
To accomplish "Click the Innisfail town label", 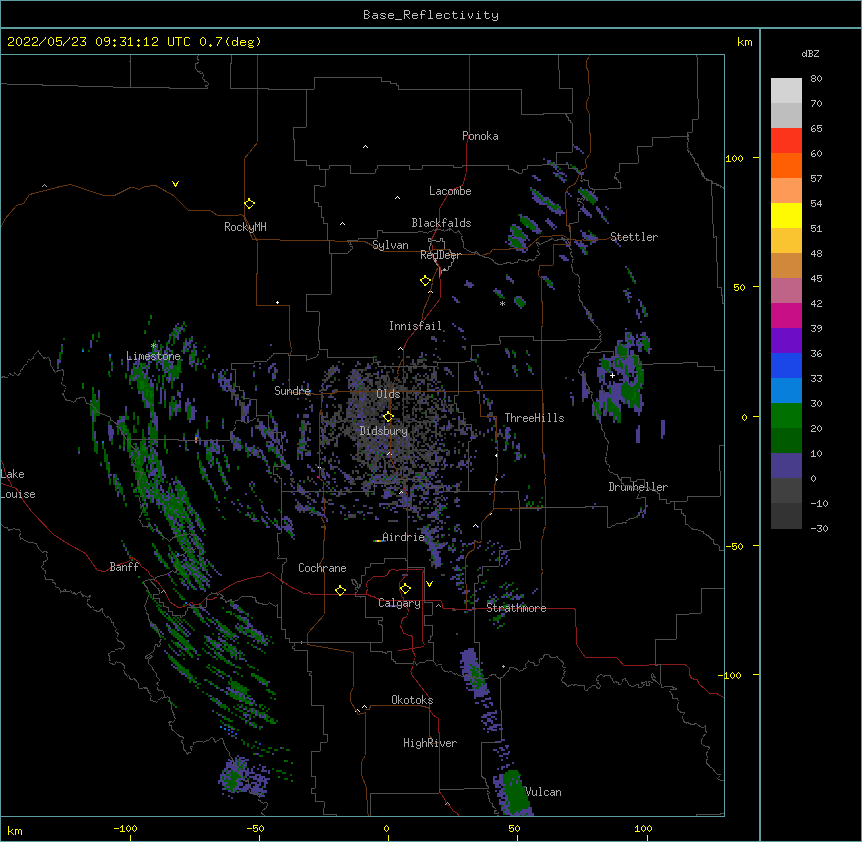I will tap(415, 326).
